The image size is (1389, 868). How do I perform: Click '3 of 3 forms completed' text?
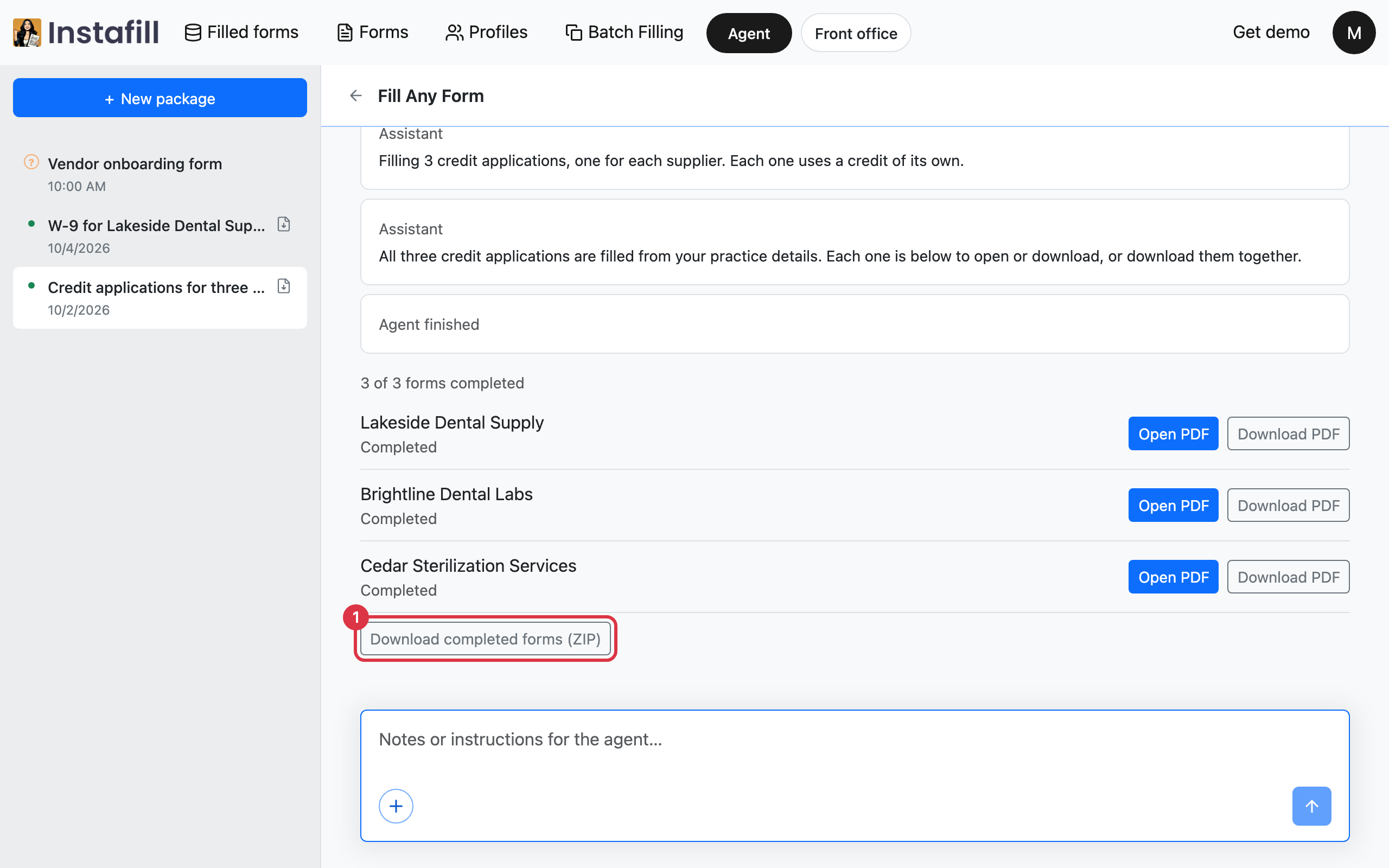tap(442, 383)
